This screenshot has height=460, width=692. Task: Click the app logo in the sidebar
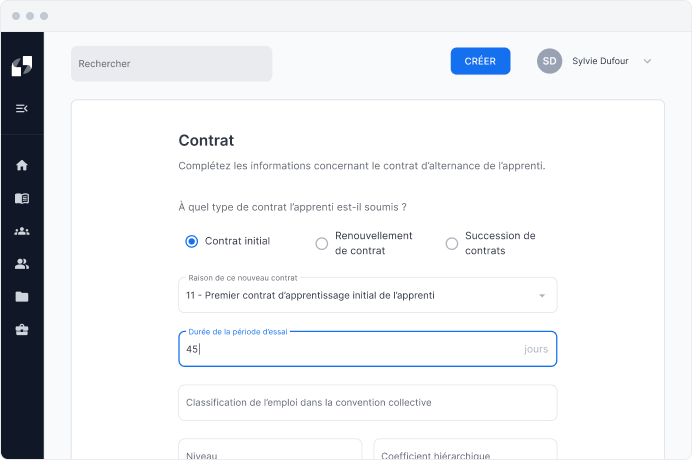[22, 66]
